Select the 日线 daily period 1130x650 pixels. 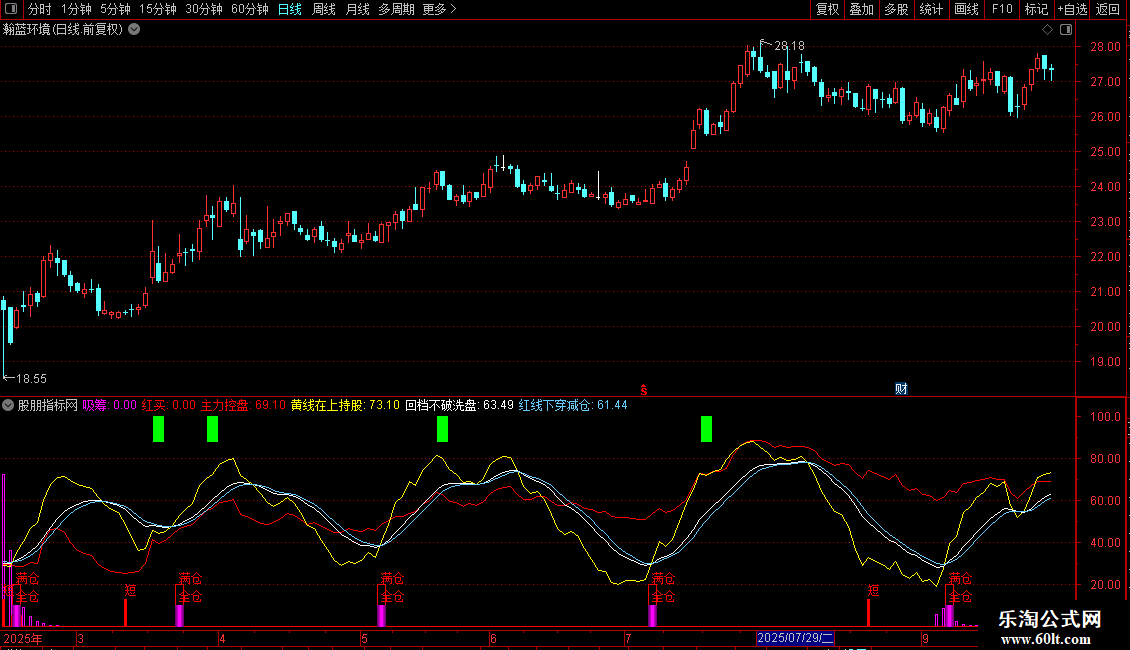click(x=290, y=9)
